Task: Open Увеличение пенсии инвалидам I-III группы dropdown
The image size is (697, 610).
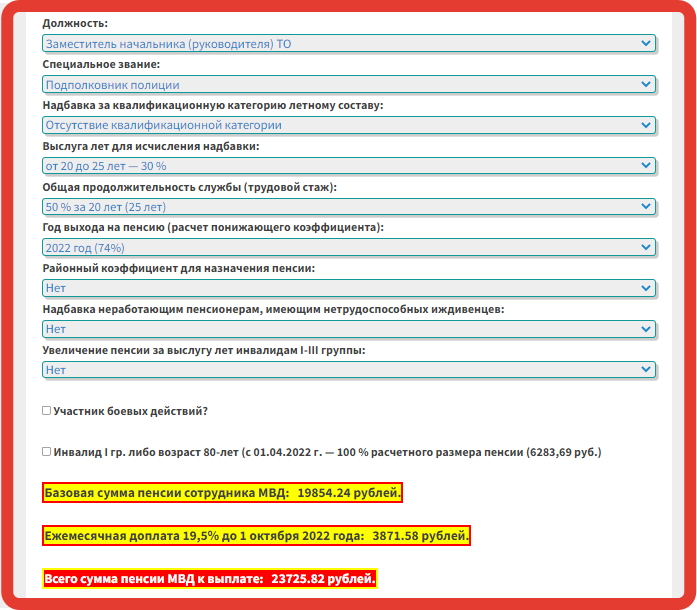Action: click(x=349, y=370)
